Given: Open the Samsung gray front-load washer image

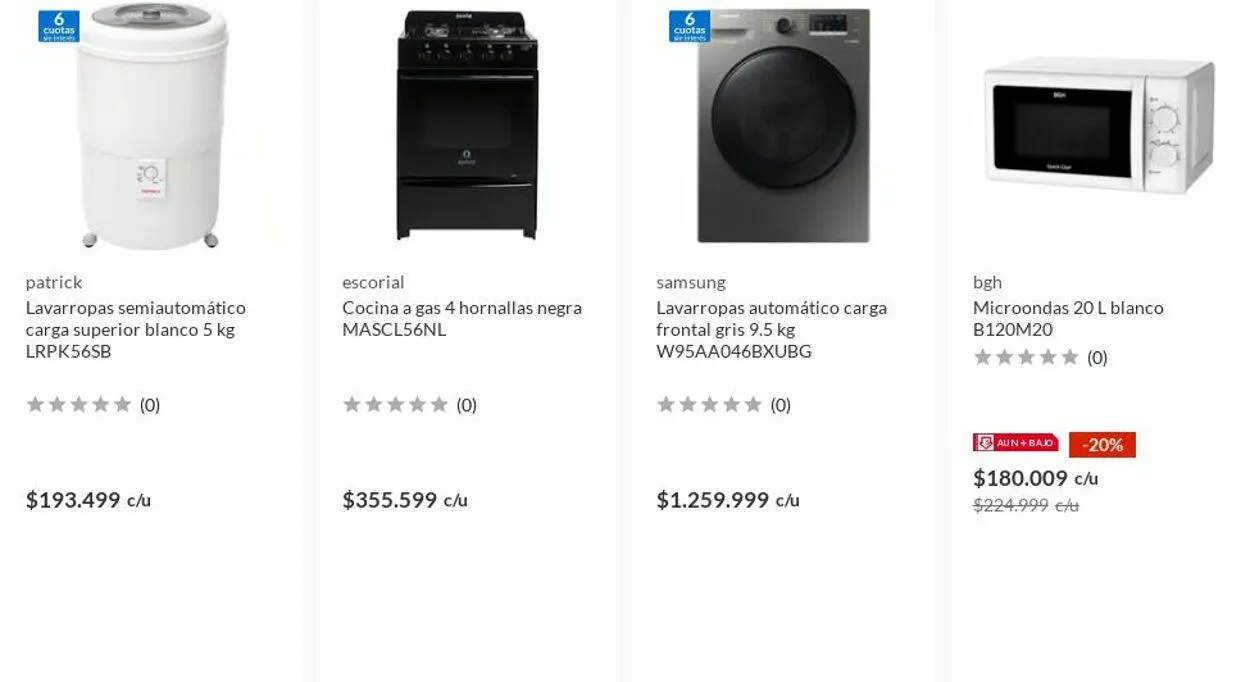Looking at the screenshot, I should click(x=783, y=126).
